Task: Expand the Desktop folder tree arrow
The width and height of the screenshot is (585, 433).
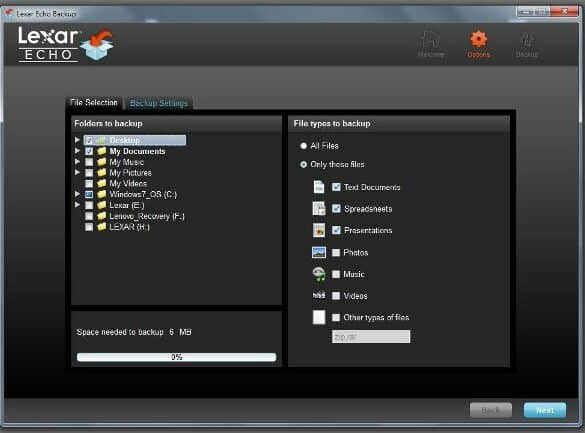Action: point(77,139)
